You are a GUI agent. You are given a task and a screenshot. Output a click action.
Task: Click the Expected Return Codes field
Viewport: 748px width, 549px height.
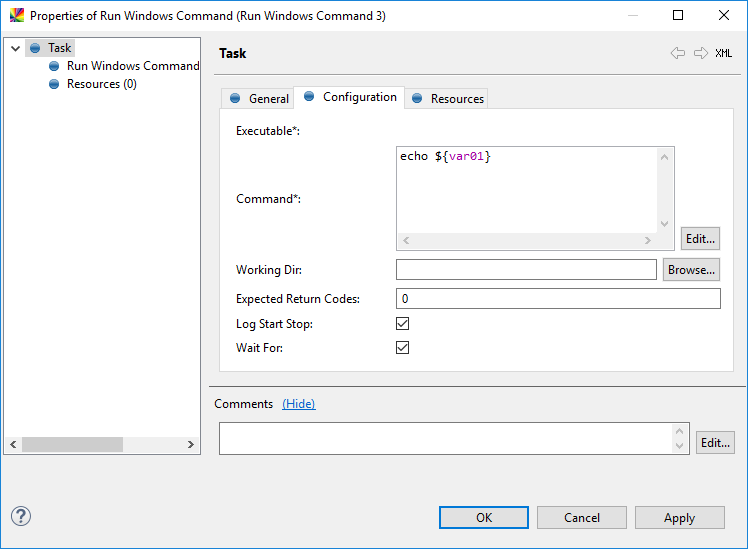point(558,299)
